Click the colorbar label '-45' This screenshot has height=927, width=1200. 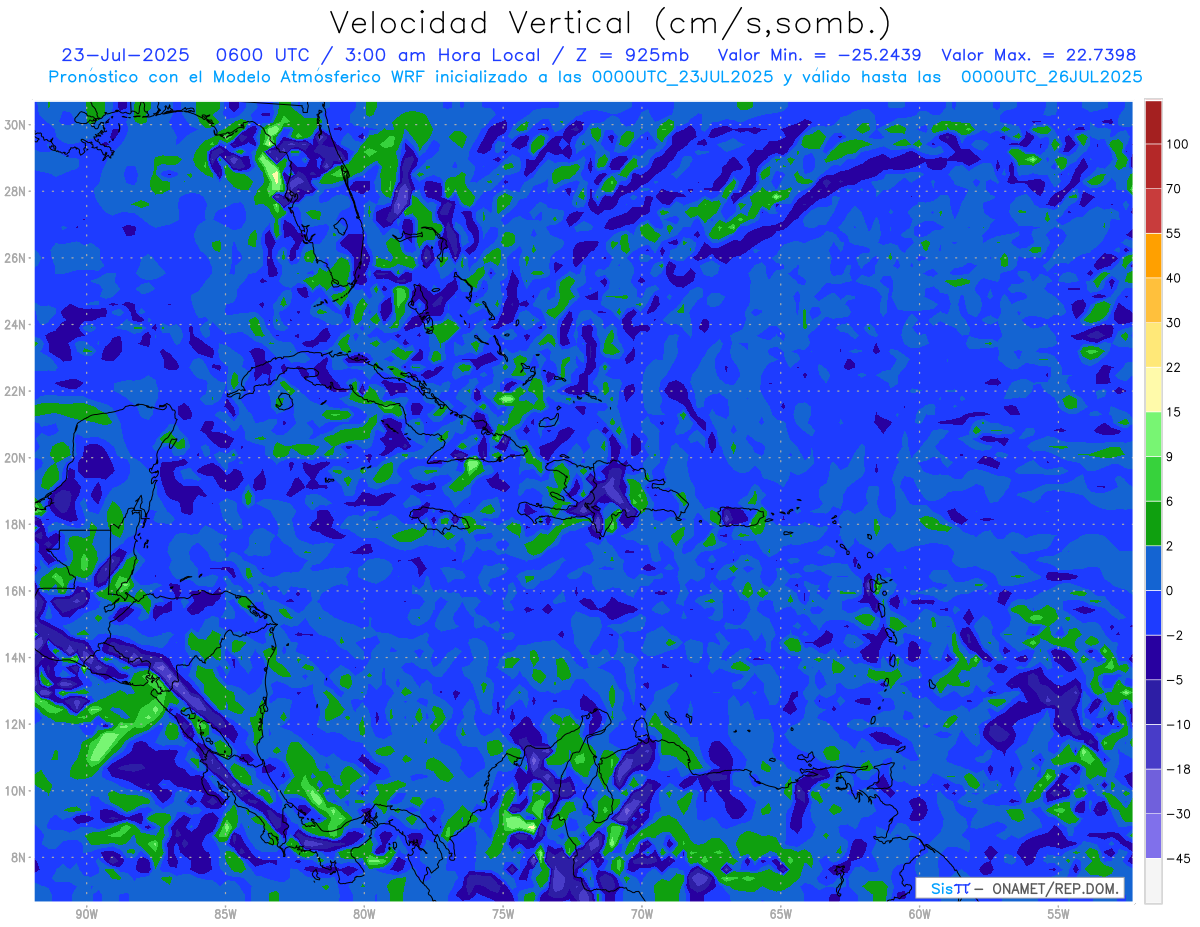(1177, 858)
